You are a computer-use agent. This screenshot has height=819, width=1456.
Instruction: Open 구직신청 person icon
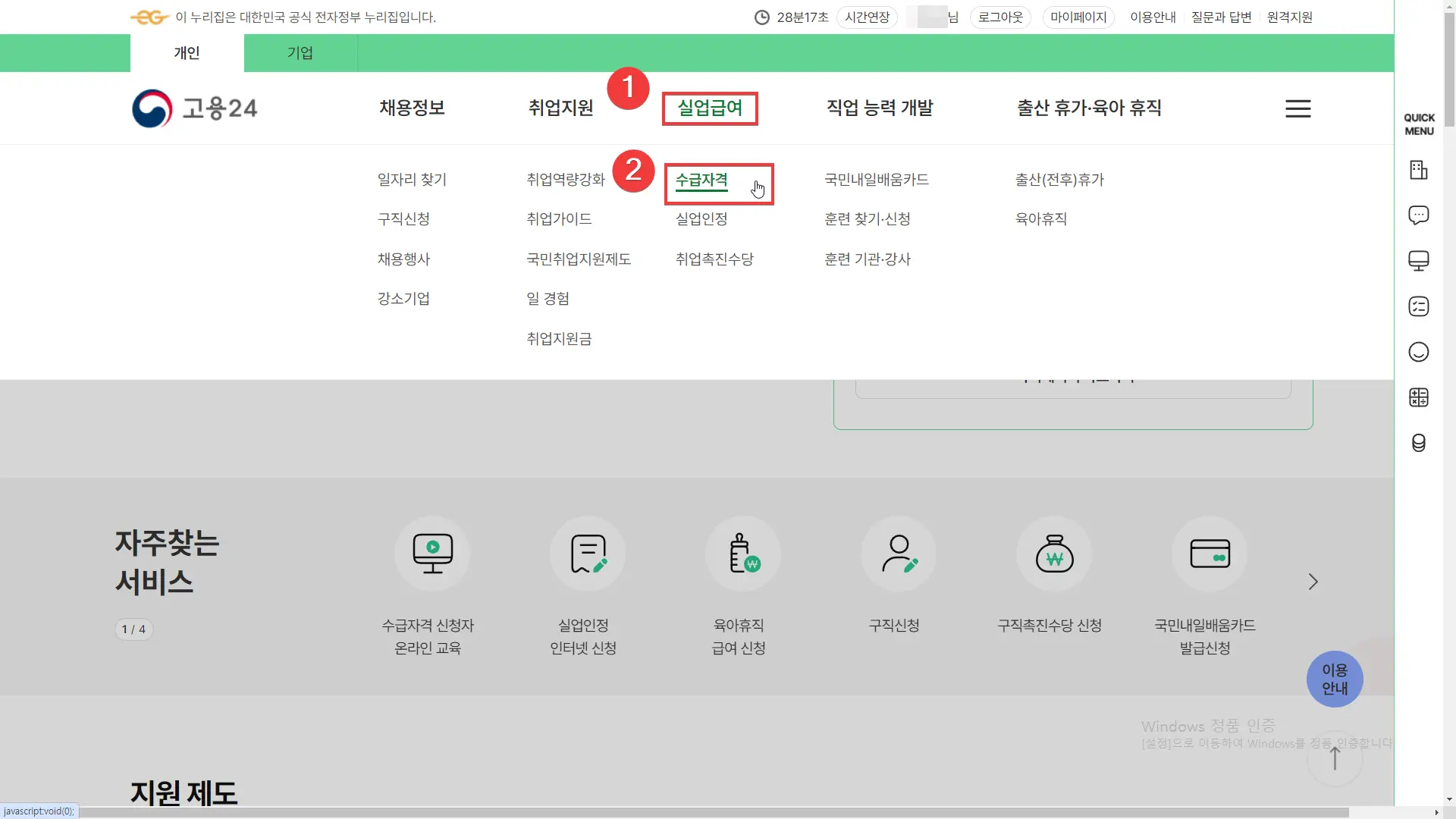point(899,554)
